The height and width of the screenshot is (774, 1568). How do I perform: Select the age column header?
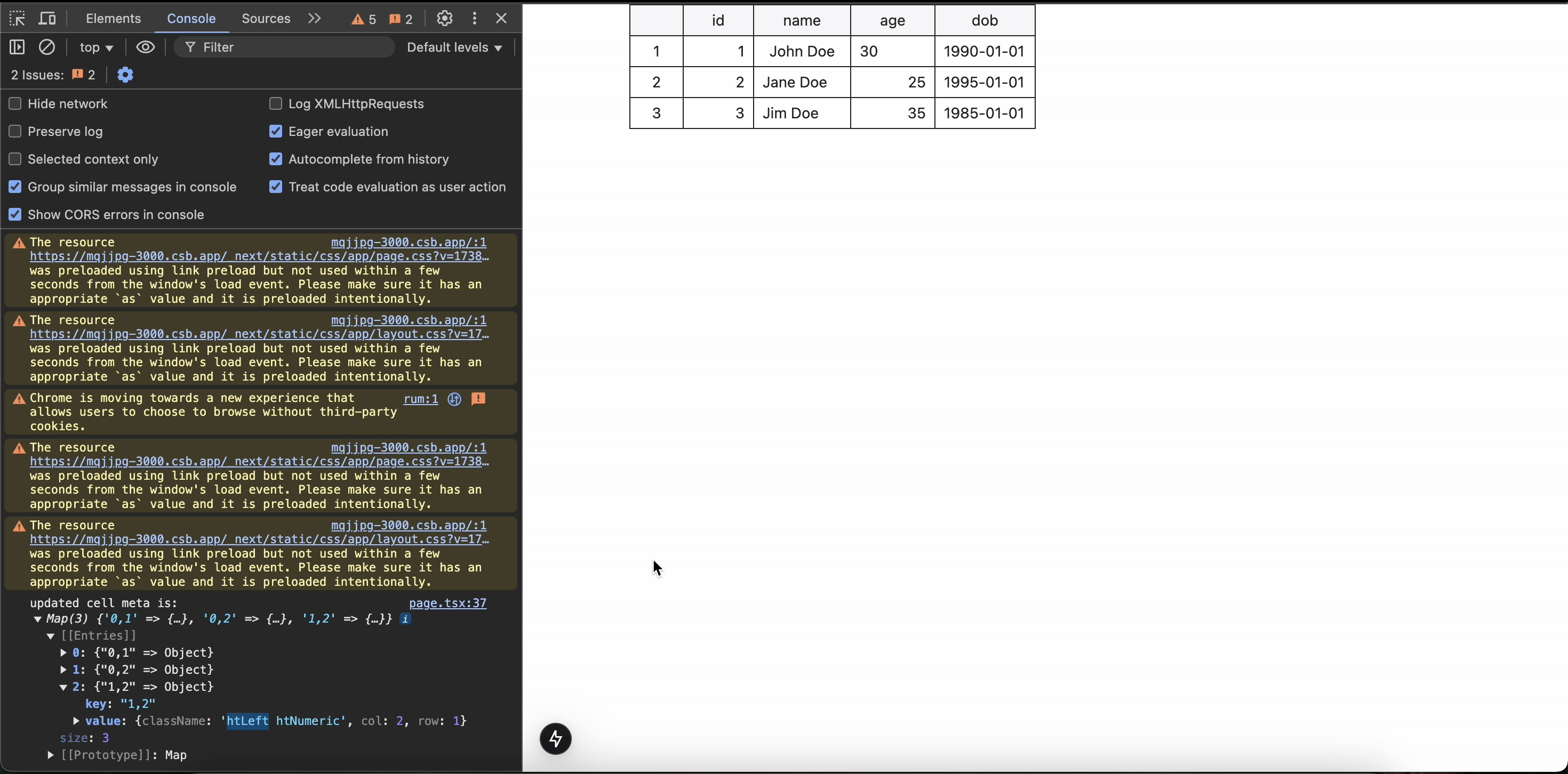[893, 21]
